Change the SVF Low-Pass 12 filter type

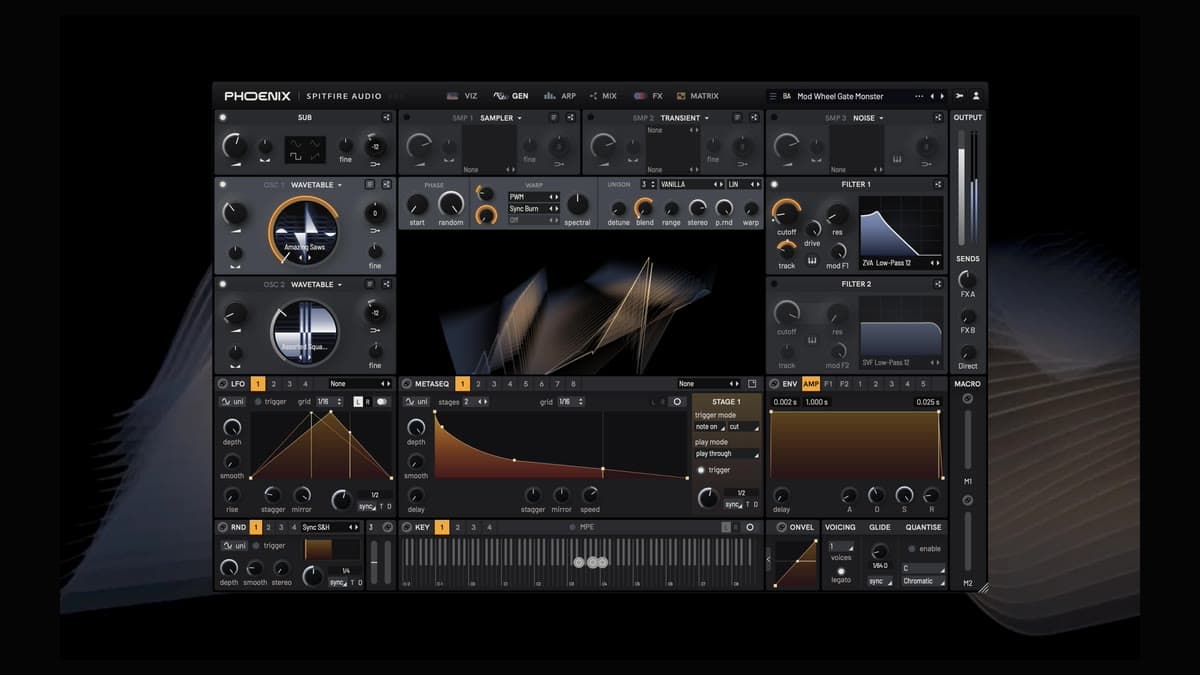tap(901, 362)
